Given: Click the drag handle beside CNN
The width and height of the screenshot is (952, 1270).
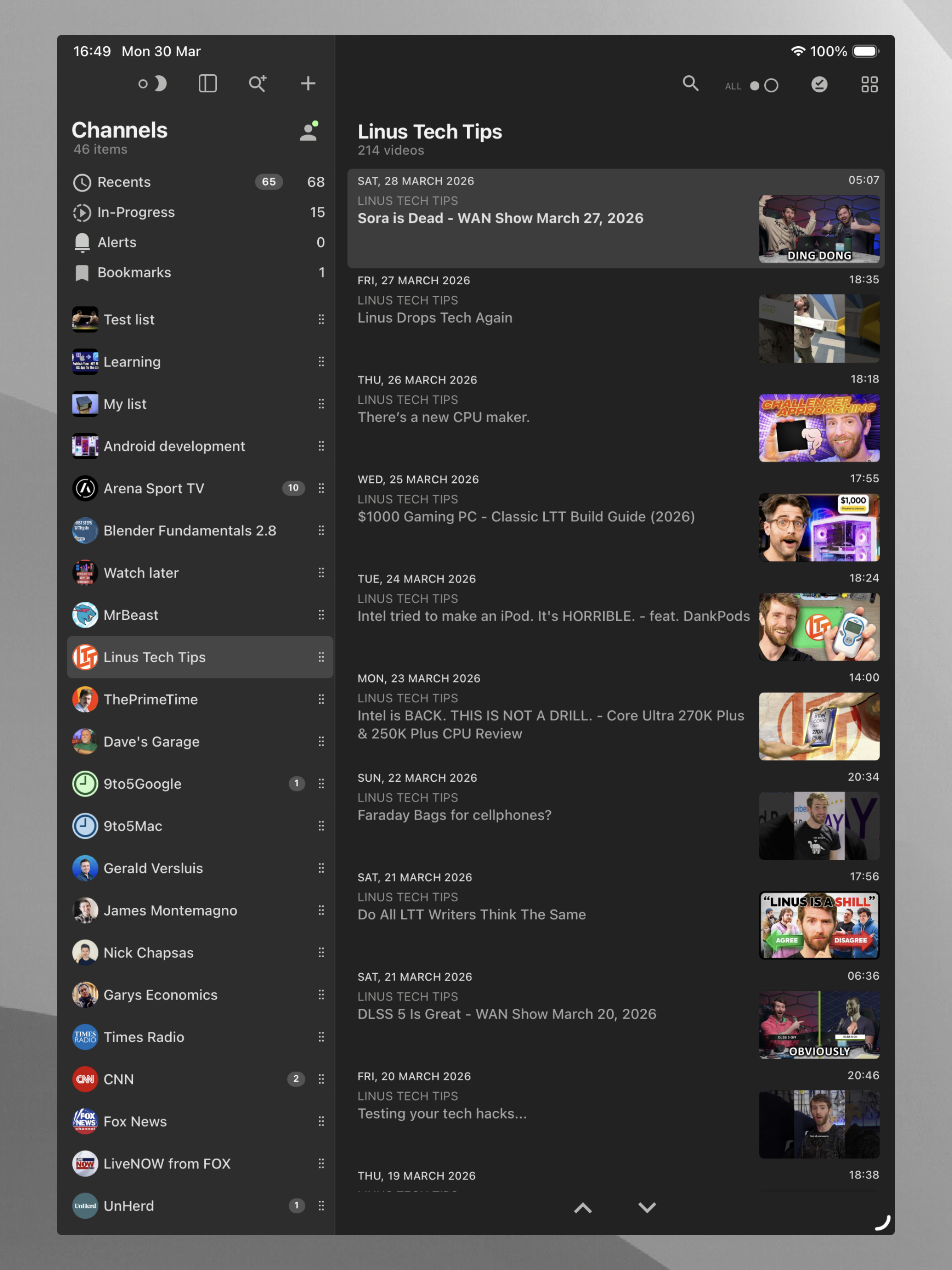Looking at the screenshot, I should tap(321, 1079).
